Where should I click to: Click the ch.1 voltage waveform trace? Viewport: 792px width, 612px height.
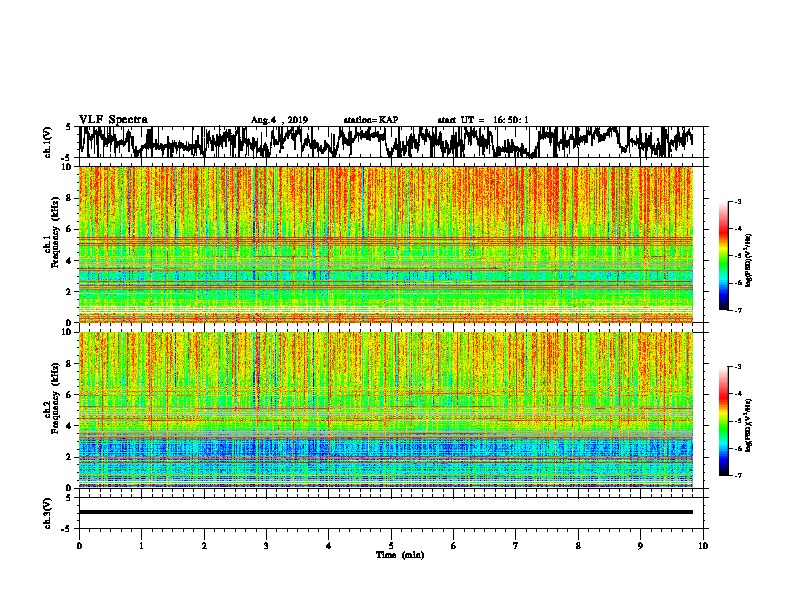click(385, 142)
